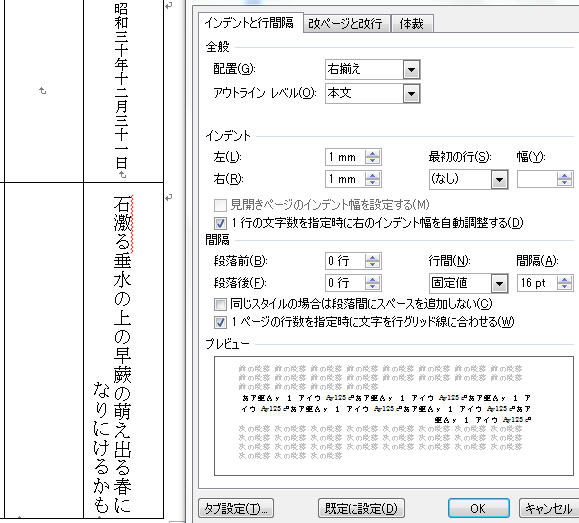Expand the アウトライン レベル dropdown
This screenshot has height=523, width=579.
(411, 93)
